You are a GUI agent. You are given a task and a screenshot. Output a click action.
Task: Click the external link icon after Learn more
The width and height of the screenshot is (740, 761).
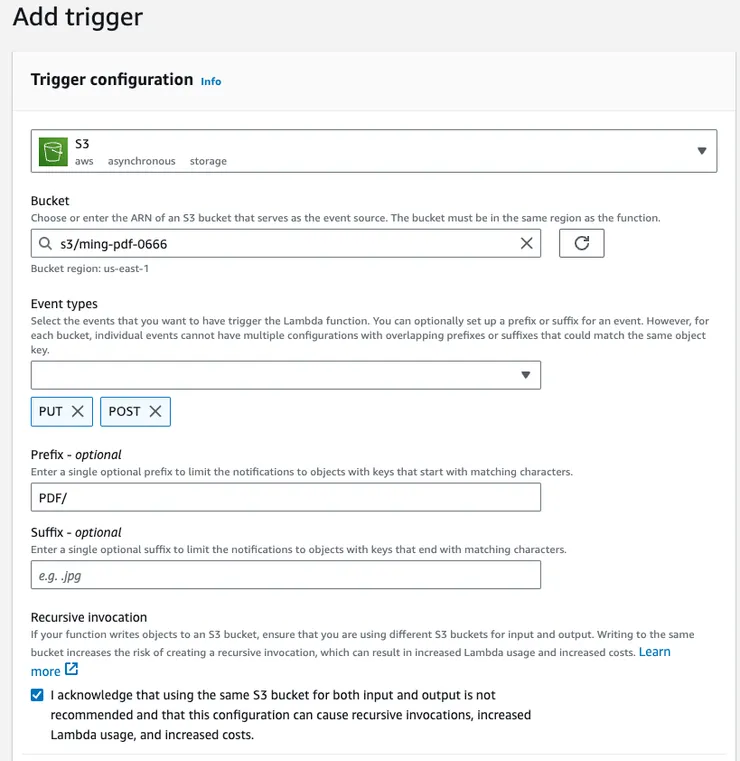coord(71,670)
